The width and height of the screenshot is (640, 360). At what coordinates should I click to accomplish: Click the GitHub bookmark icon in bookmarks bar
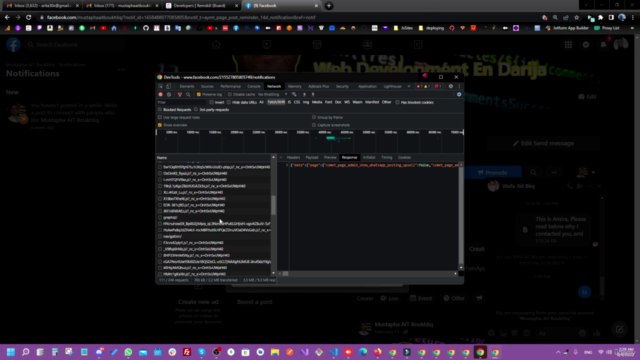(x=146, y=28)
